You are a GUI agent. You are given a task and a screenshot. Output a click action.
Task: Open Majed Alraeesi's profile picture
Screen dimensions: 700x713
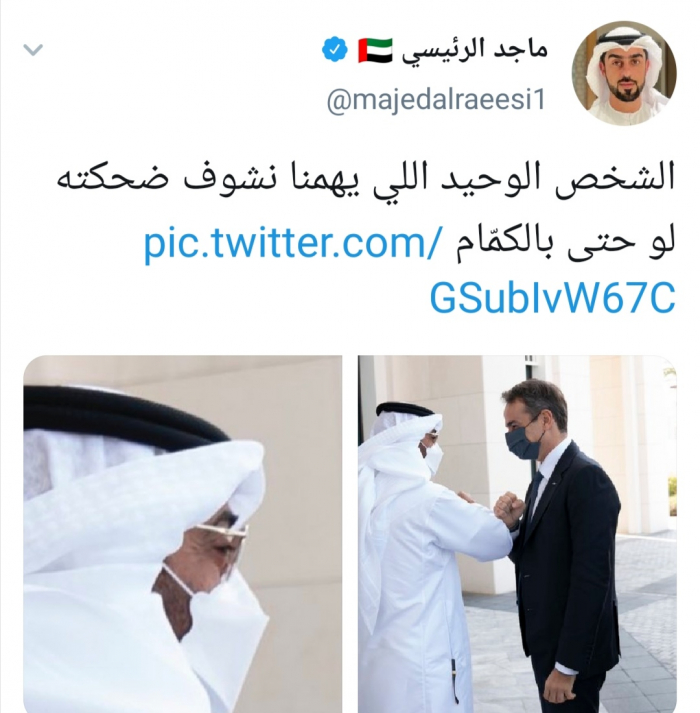click(624, 73)
